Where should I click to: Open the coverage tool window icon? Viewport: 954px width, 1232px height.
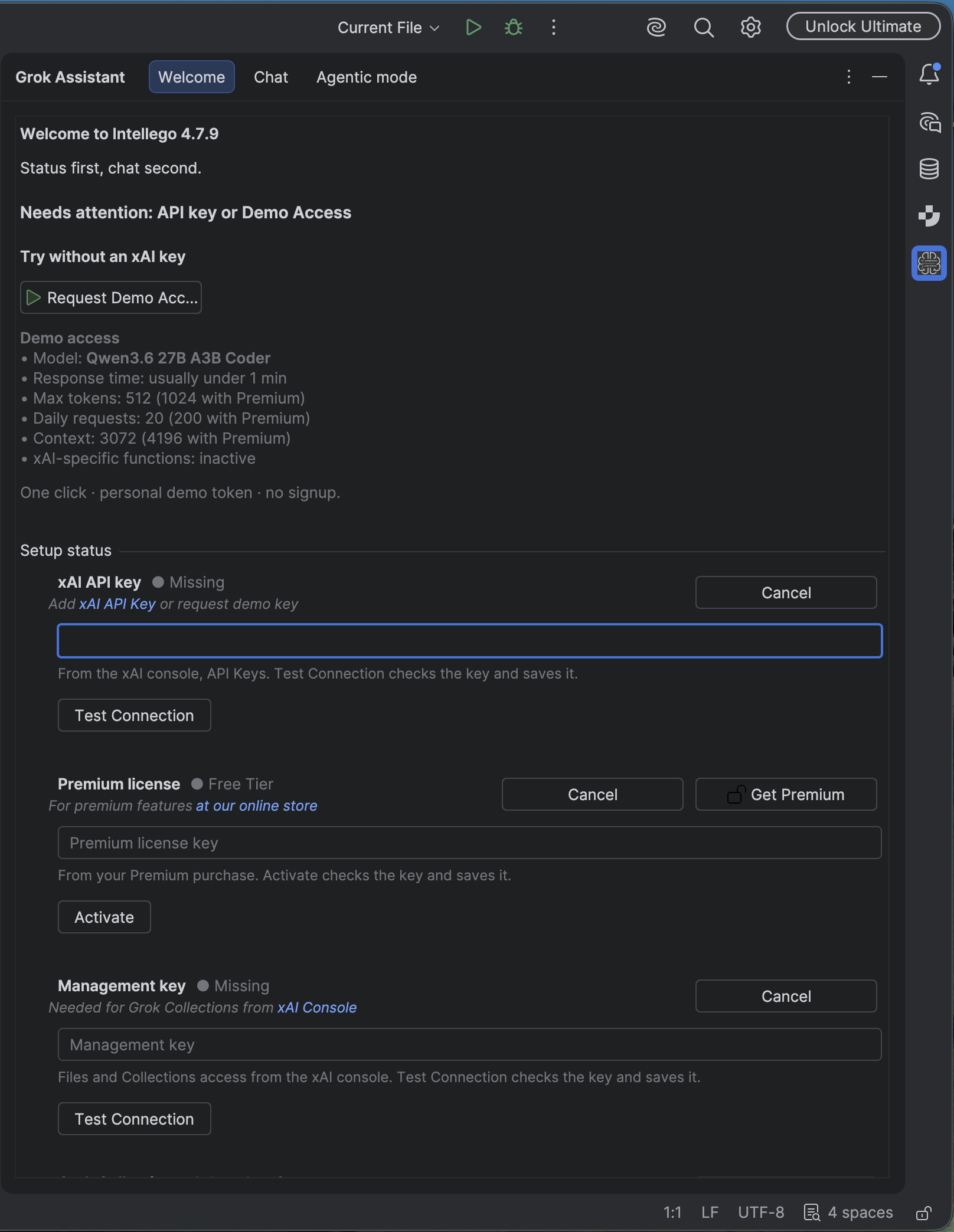click(929, 216)
